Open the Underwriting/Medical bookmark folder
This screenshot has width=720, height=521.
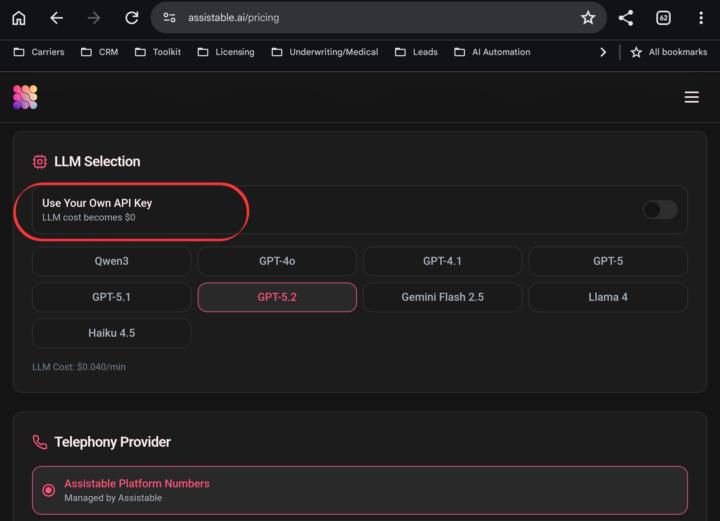coord(325,52)
